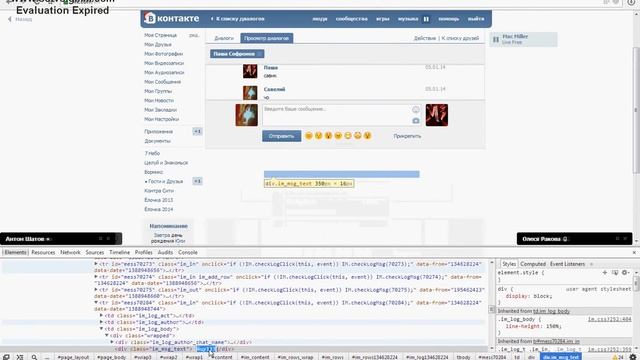Collapse the div wrapped node
Image resolution: width=640 pixels, height=360 pixels.
click(x=107, y=336)
